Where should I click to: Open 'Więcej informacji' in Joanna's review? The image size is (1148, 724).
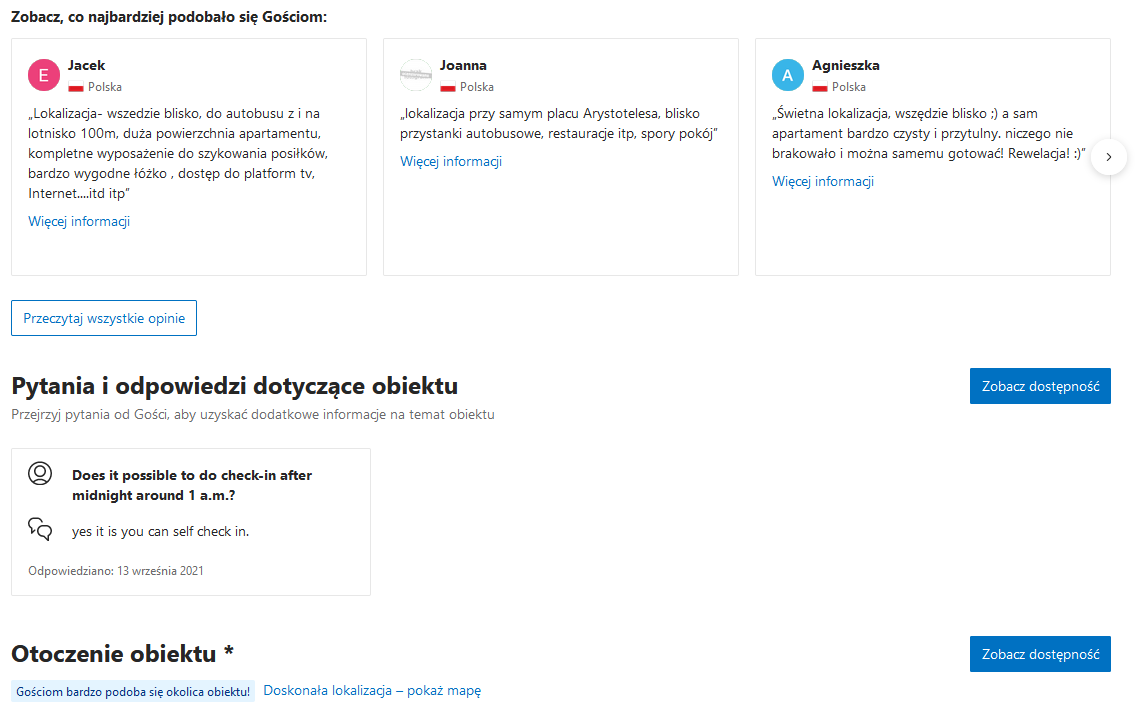tap(451, 161)
